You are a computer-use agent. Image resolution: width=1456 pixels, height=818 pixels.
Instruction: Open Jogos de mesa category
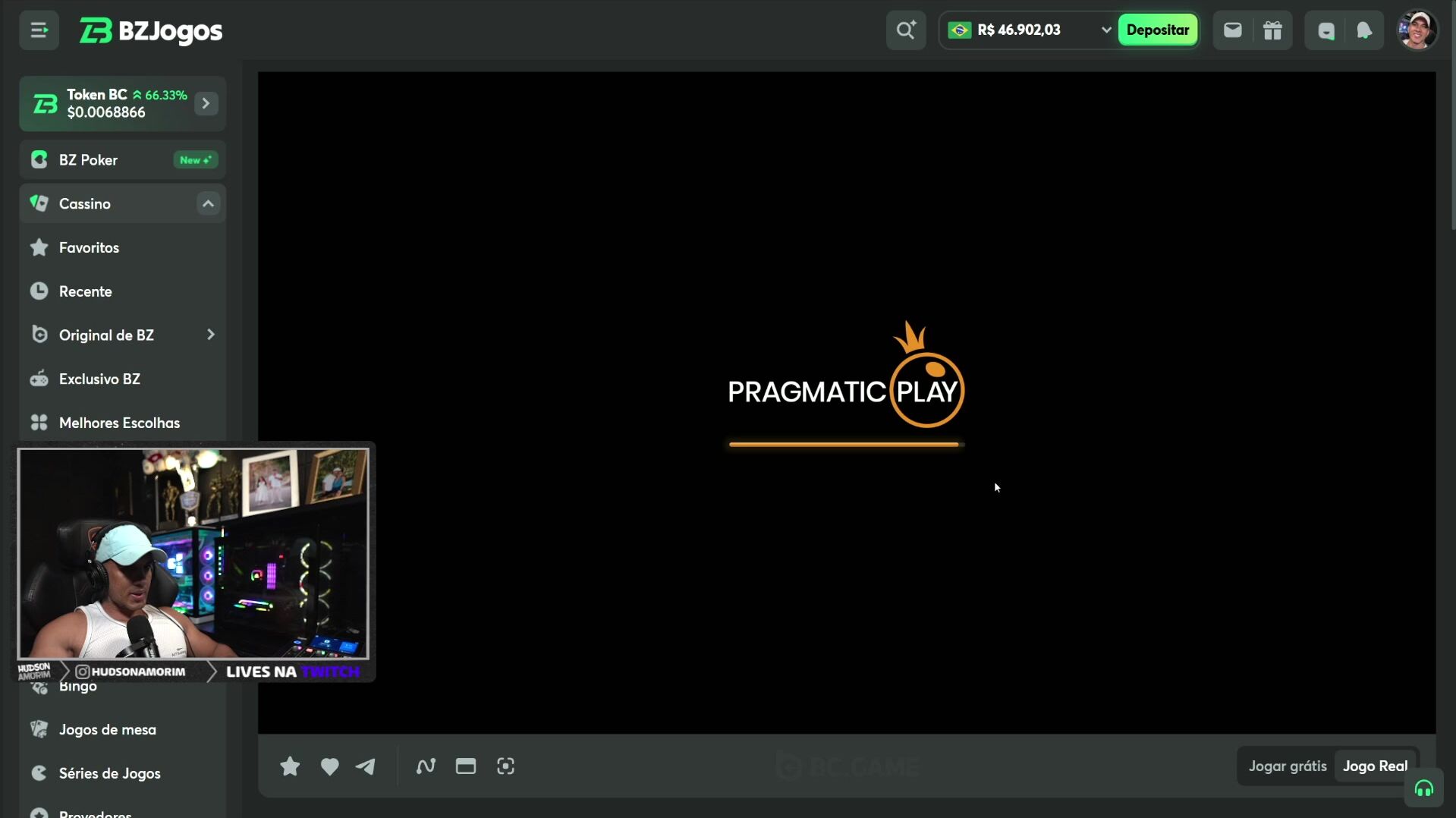coord(122,729)
